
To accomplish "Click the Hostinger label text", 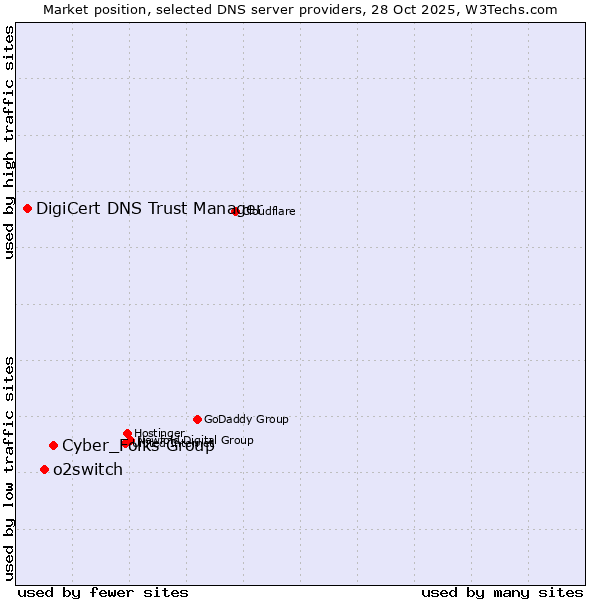I will 159,433.
